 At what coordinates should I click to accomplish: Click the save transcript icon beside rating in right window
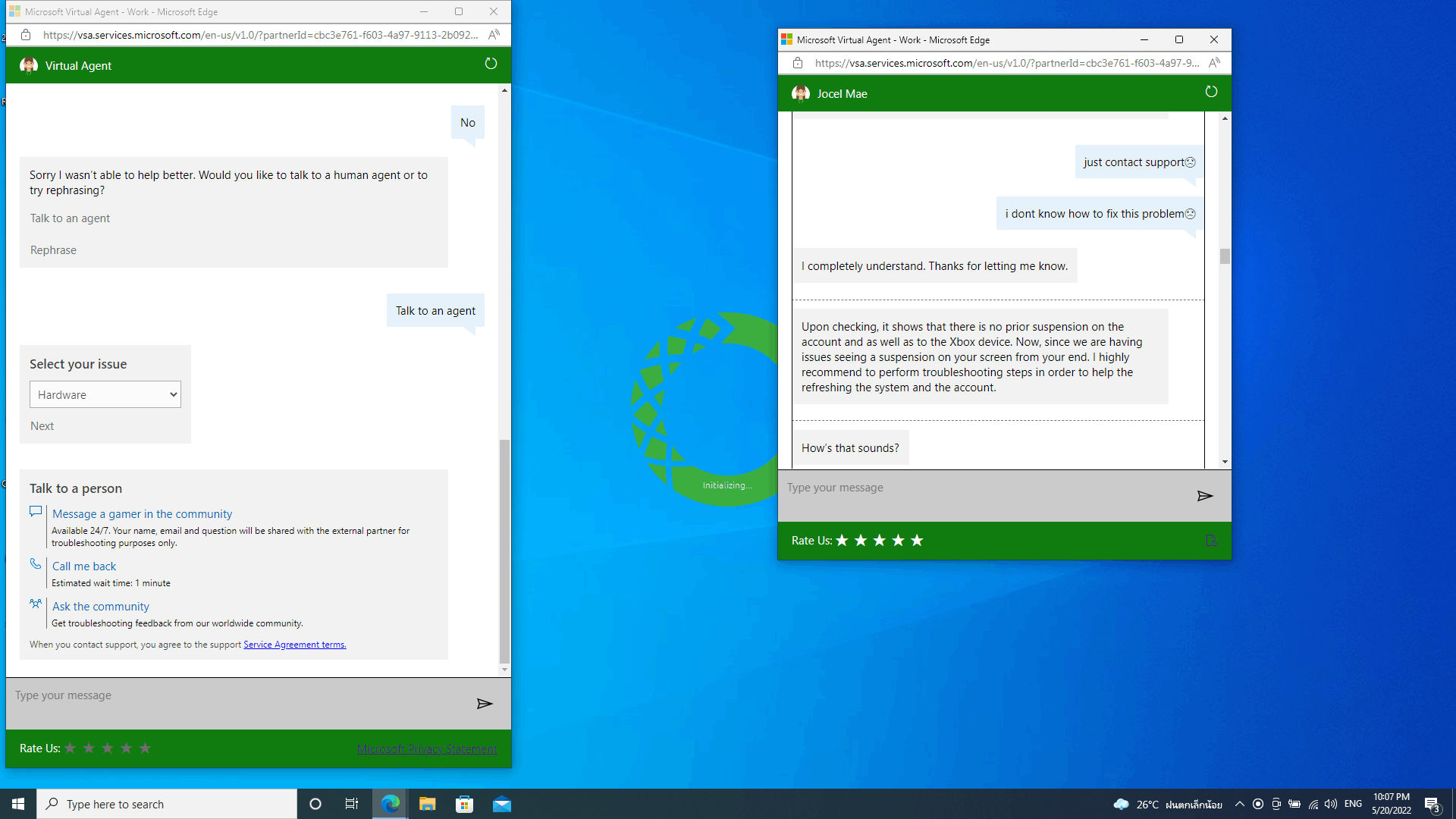1211,541
